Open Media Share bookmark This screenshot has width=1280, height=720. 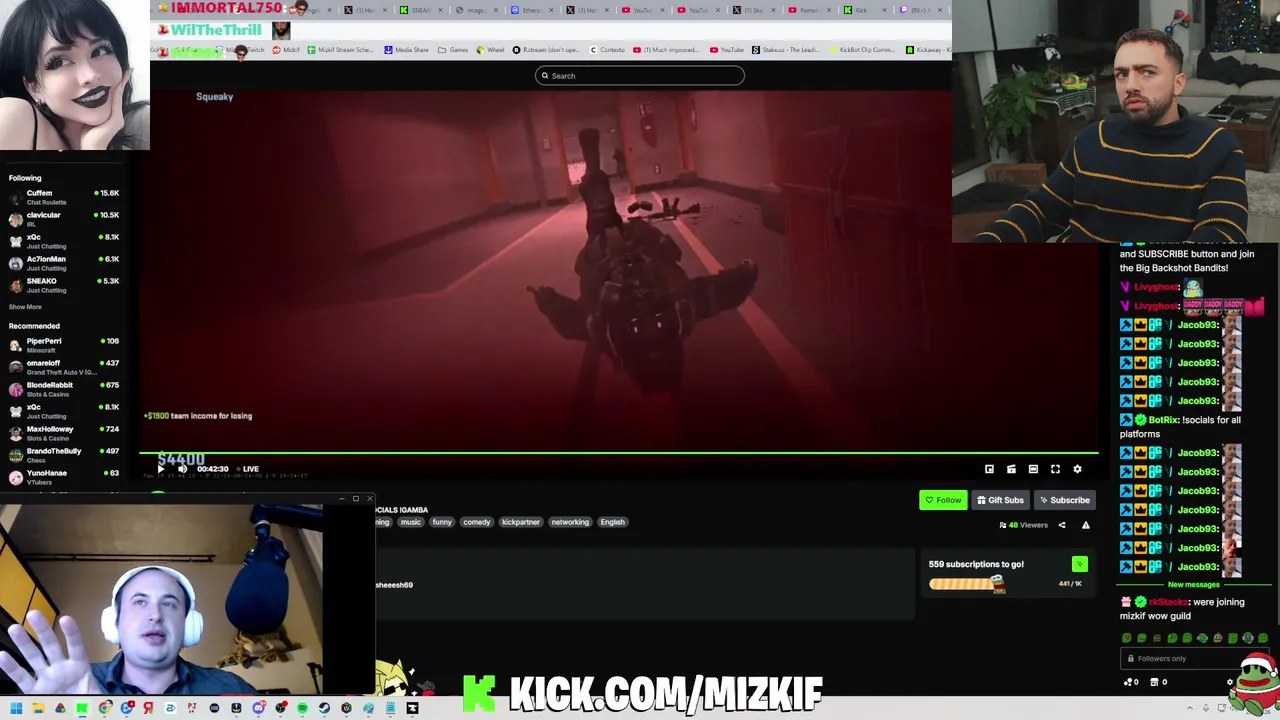tap(406, 50)
